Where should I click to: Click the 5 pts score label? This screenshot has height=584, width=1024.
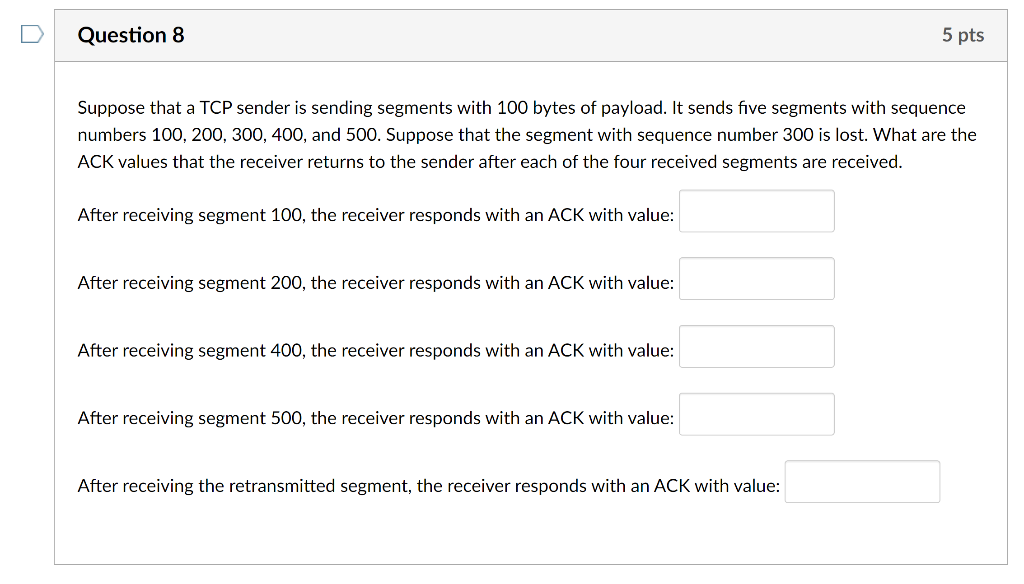pyautogui.click(x=963, y=35)
